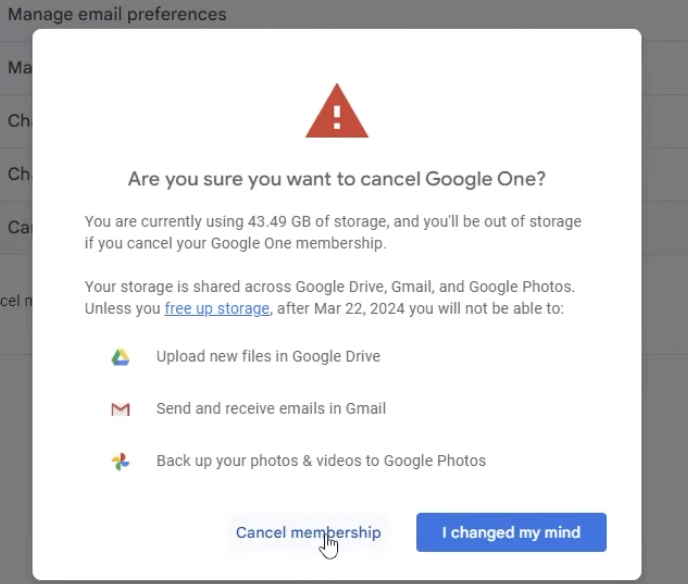Image resolution: width=688 pixels, height=584 pixels.
Task: Click the Gmail envelope icon
Action: [x=120, y=409]
